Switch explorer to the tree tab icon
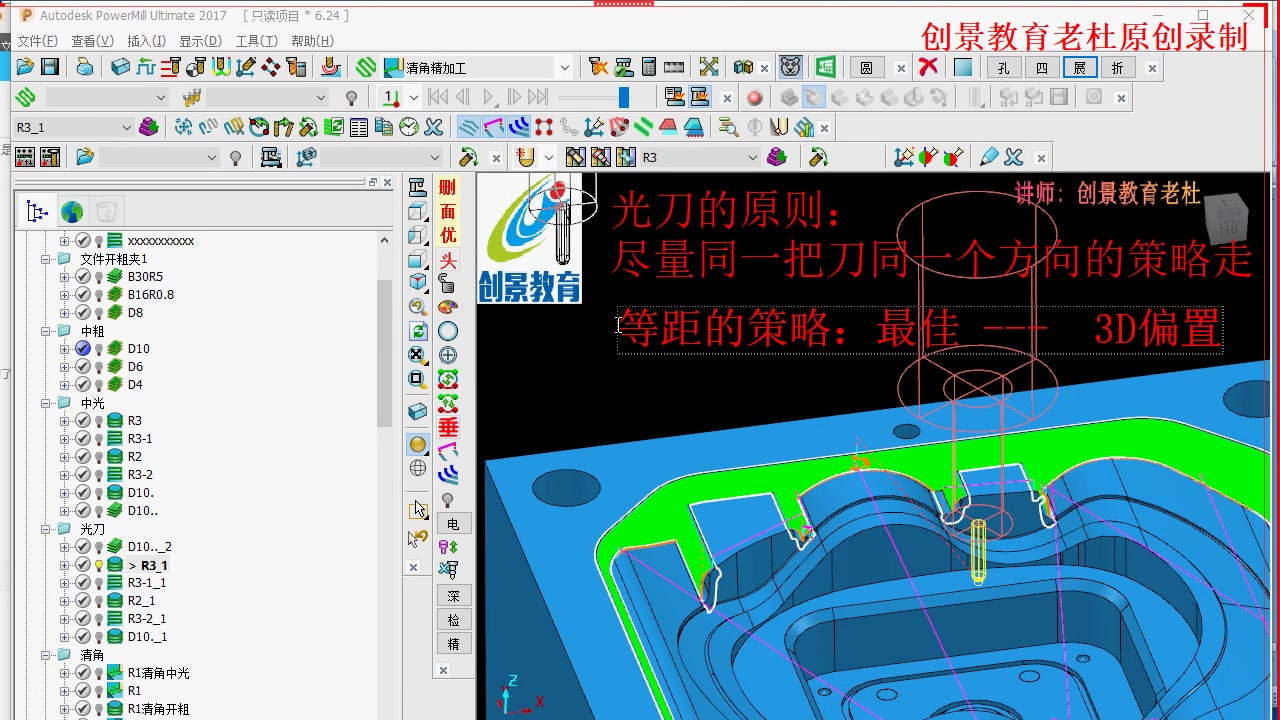The width and height of the screenshot is (1280, 720). coord(38,212)
